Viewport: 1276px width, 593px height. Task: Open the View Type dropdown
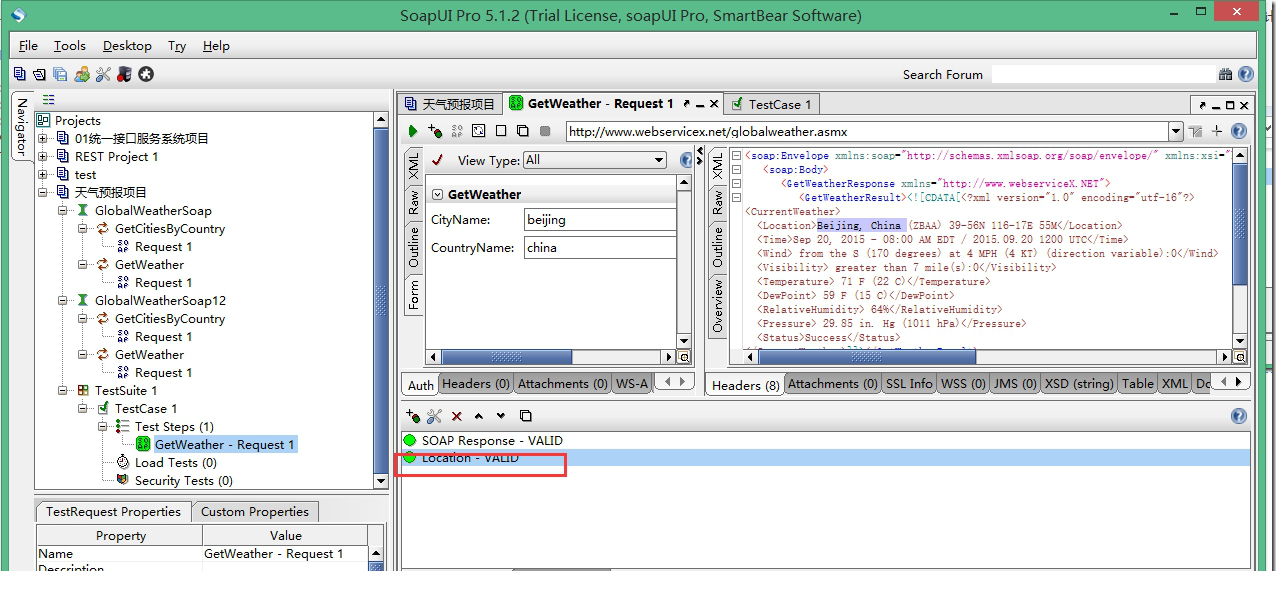[594, 160]
